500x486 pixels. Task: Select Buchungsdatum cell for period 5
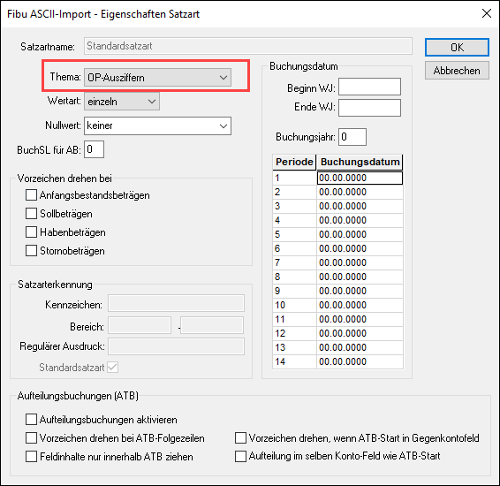point(360,235)
